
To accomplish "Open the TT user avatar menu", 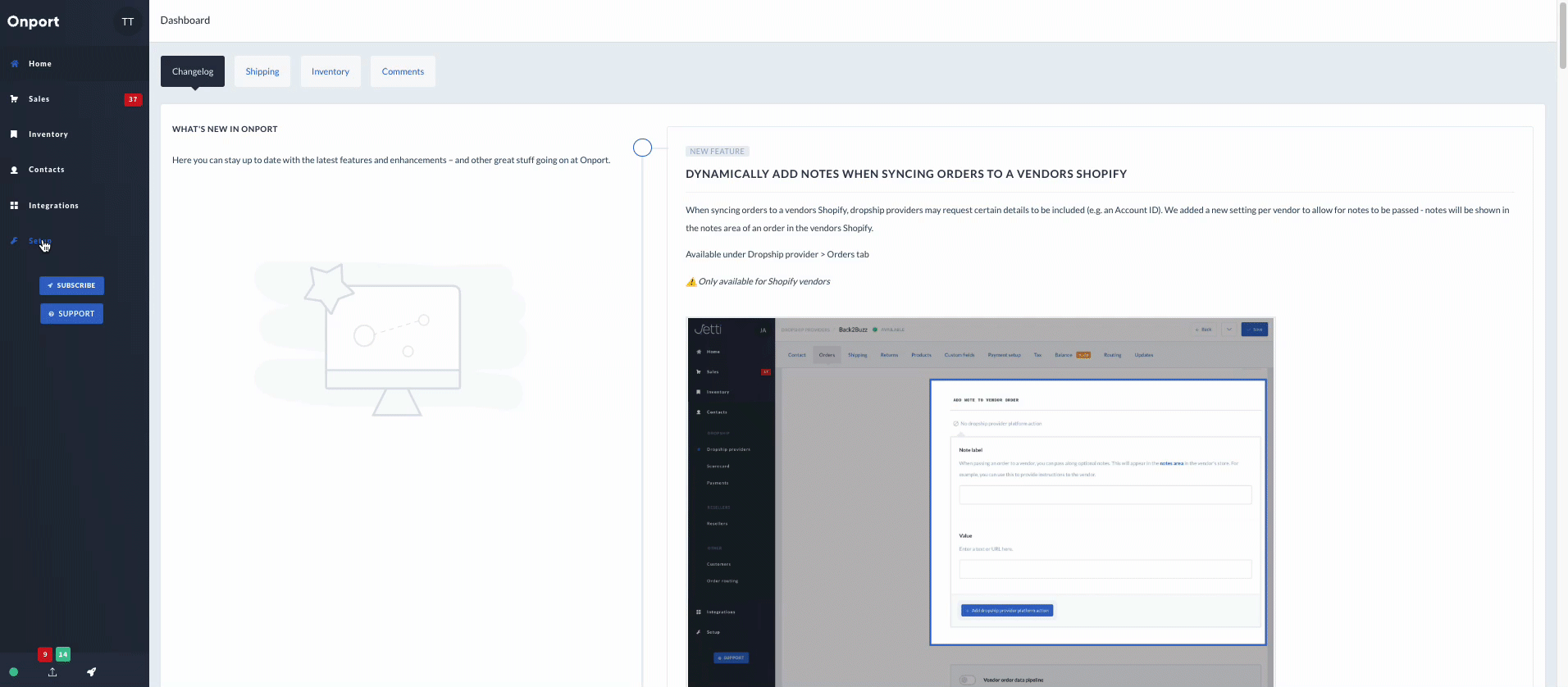I will [x=128, y=22].
